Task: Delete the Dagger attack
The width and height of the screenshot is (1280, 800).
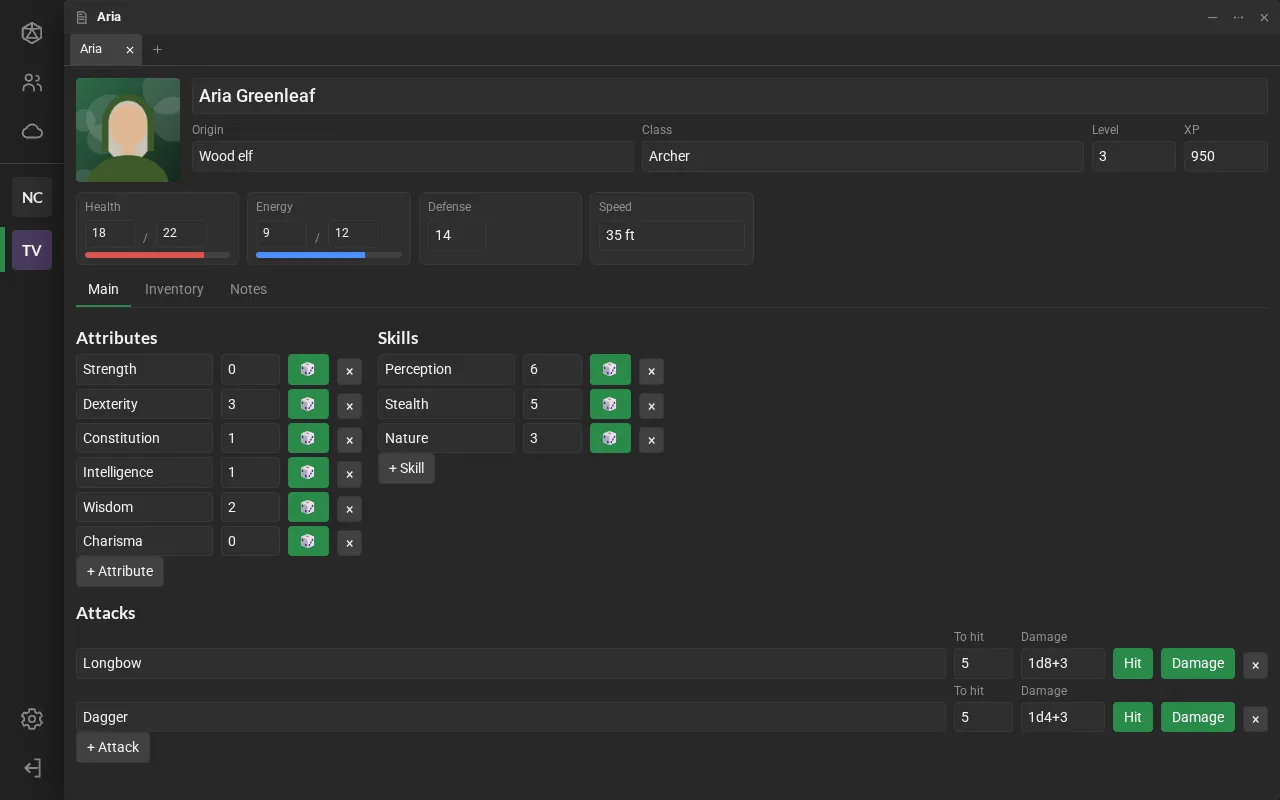Action: click(x=1255, y=719)
